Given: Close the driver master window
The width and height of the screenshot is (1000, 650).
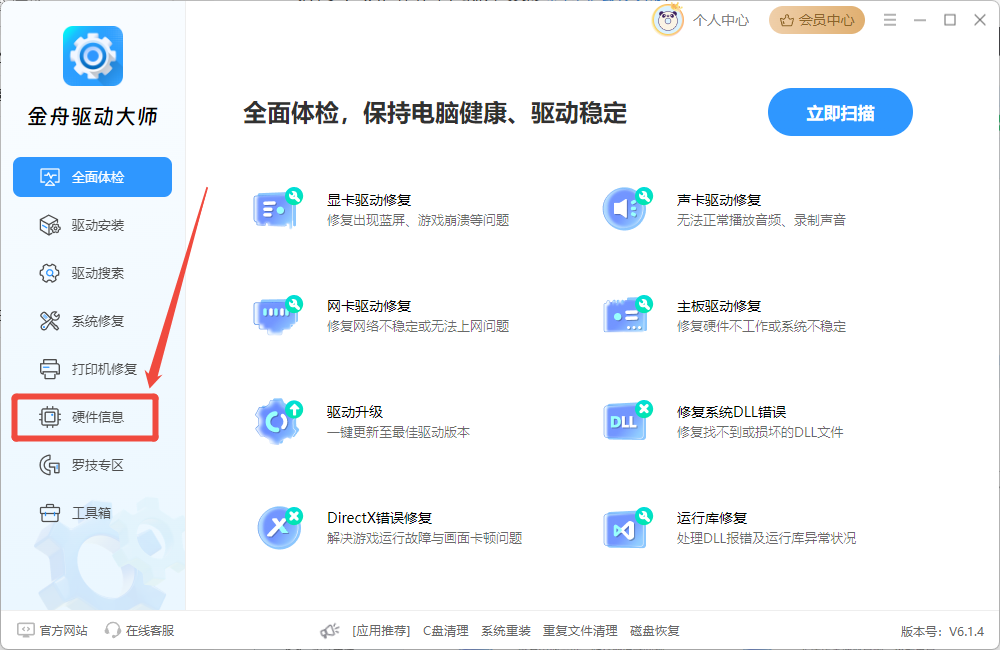Looking at the screenshot, I should pos(980,20).
